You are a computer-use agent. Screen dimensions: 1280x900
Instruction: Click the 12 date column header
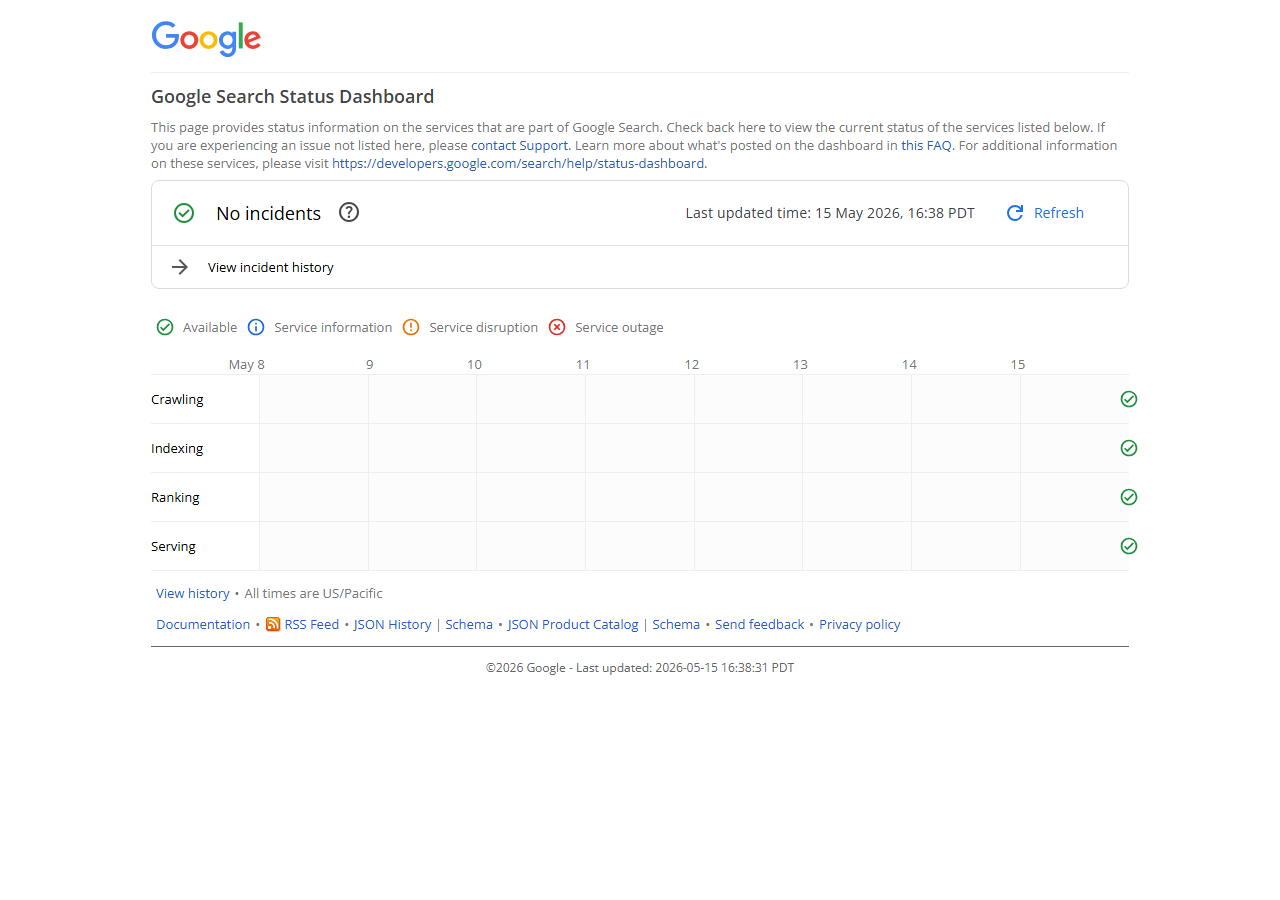point(692,364)
